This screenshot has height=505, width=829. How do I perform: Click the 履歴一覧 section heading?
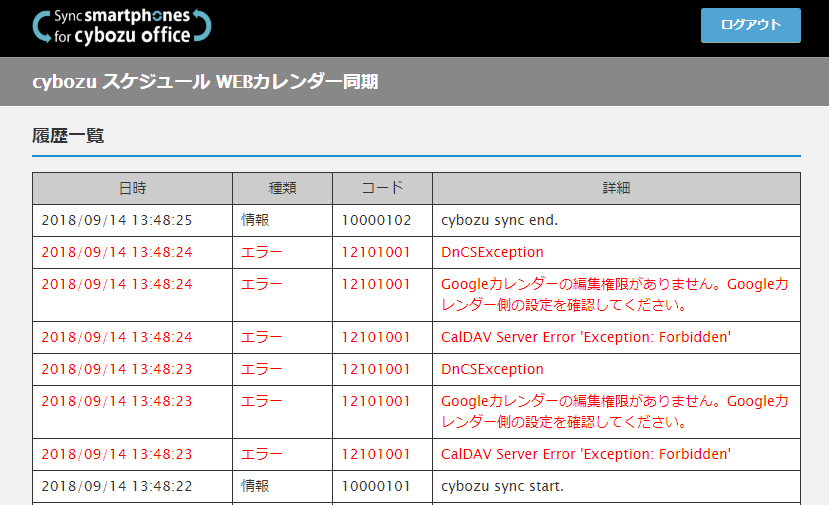[x=68, y=136]
